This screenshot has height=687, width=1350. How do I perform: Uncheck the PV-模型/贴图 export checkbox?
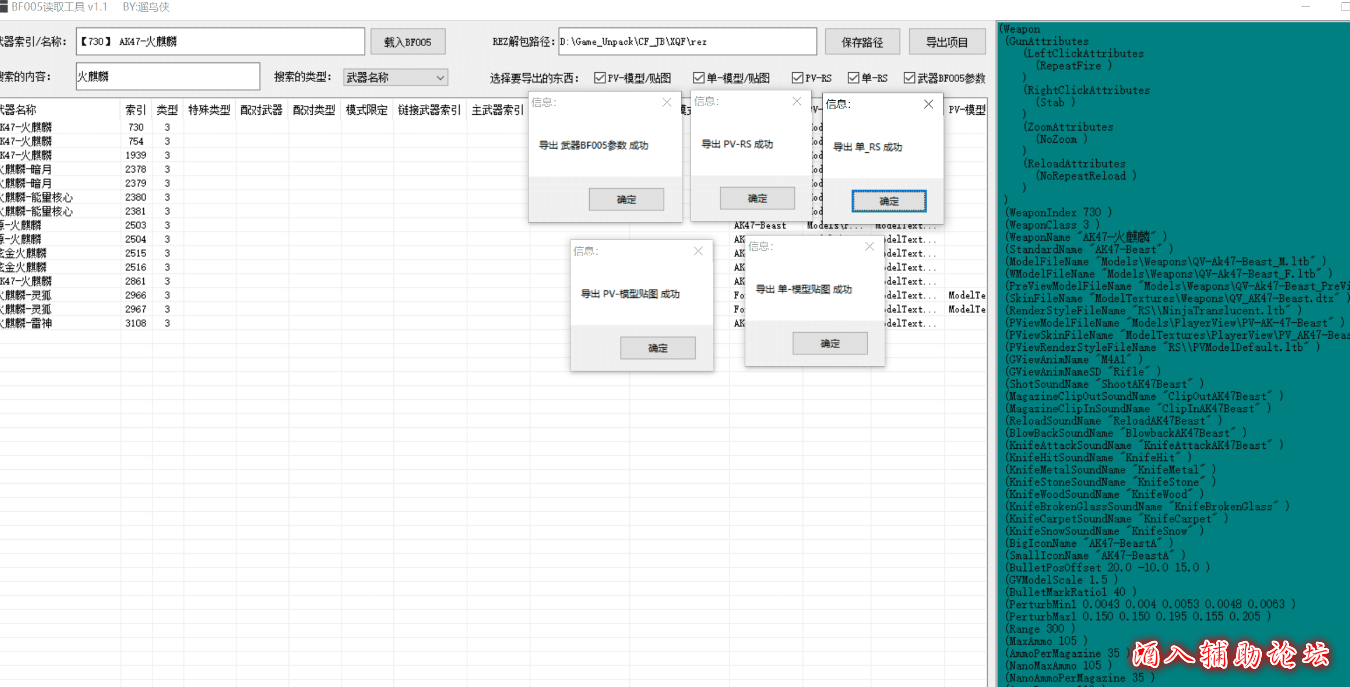point(599,78)
